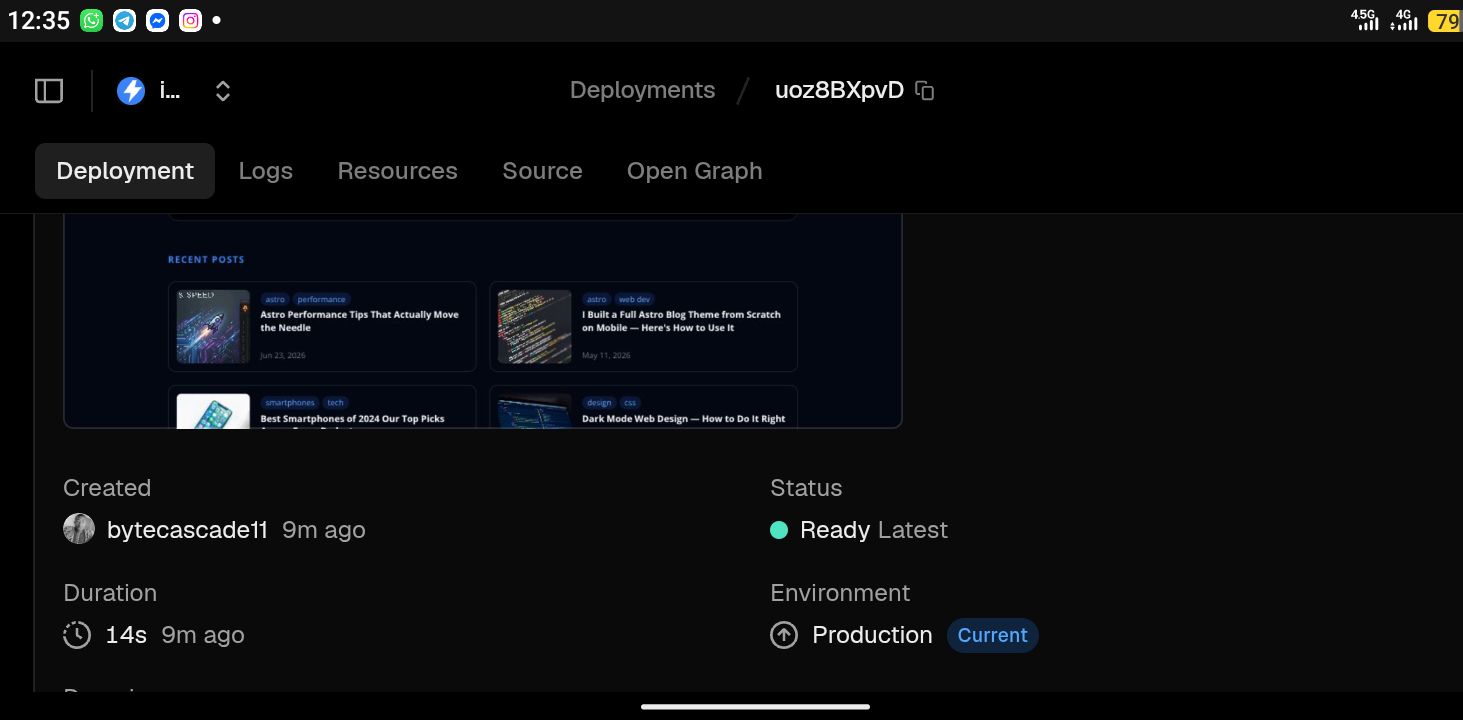
Task: Copy deployment ID uoz8BXpvD icon
Action: 925,91
